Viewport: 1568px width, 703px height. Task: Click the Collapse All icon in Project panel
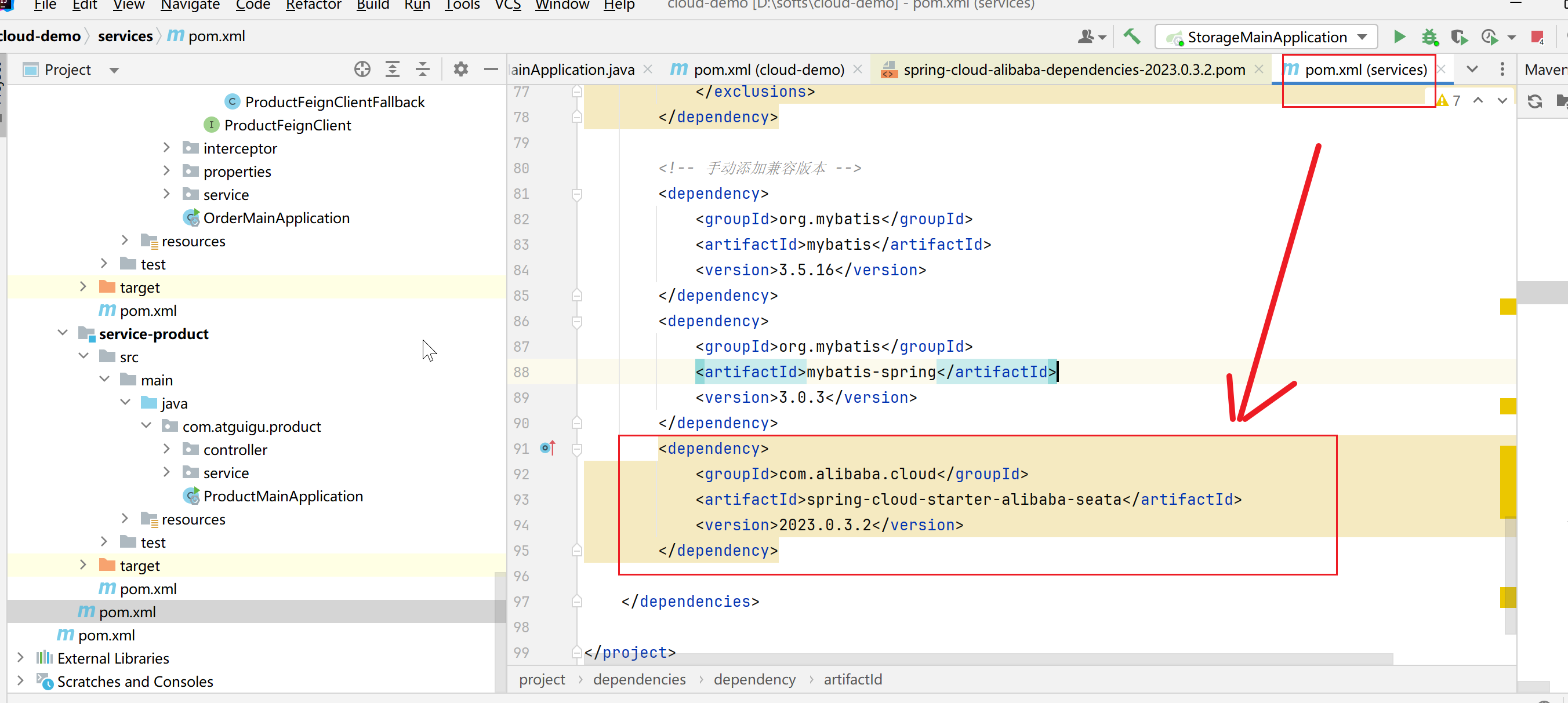point(422,70)
